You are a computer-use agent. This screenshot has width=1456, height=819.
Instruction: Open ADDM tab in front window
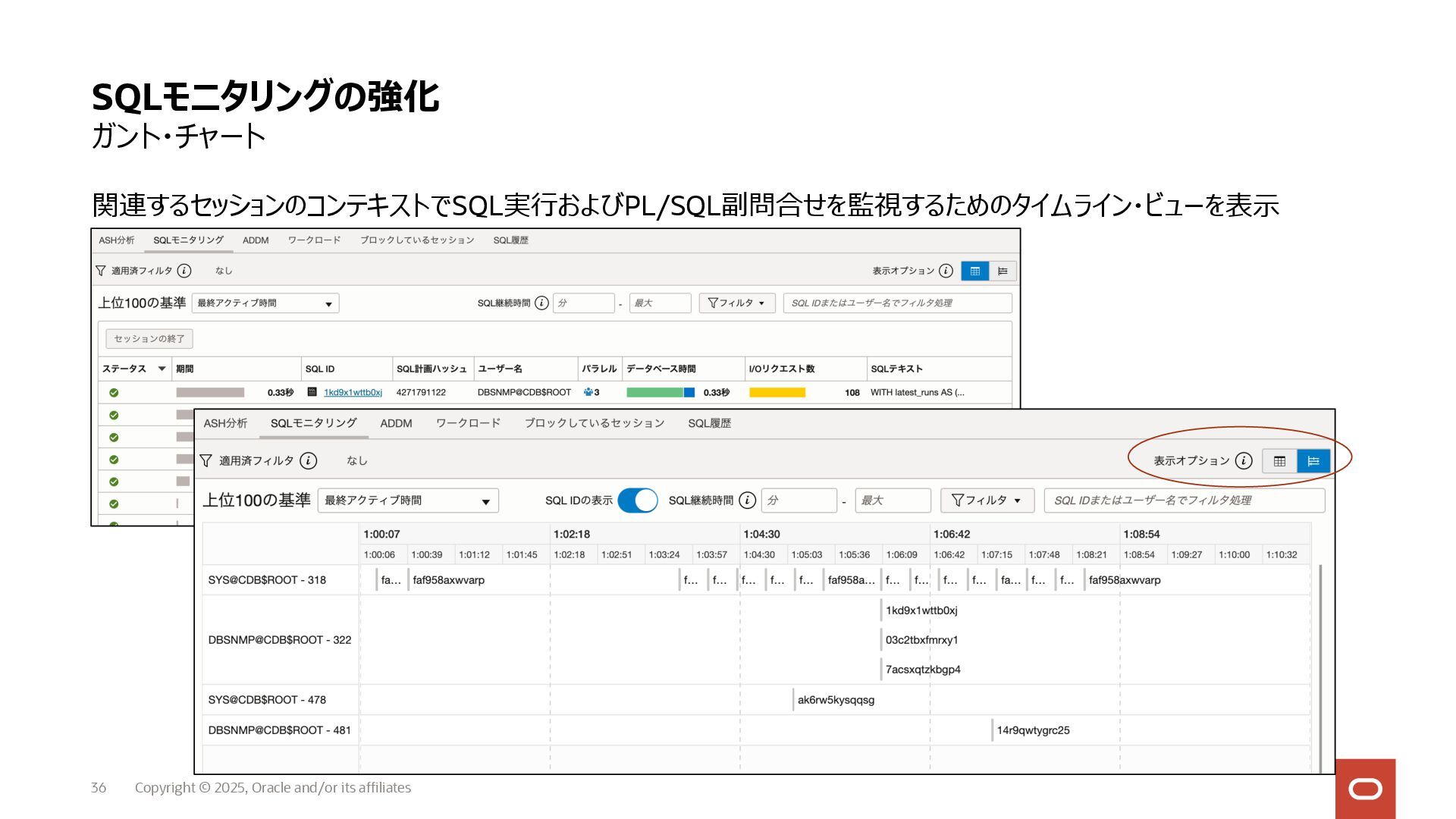pyautogui.click(x=396, y=423)
